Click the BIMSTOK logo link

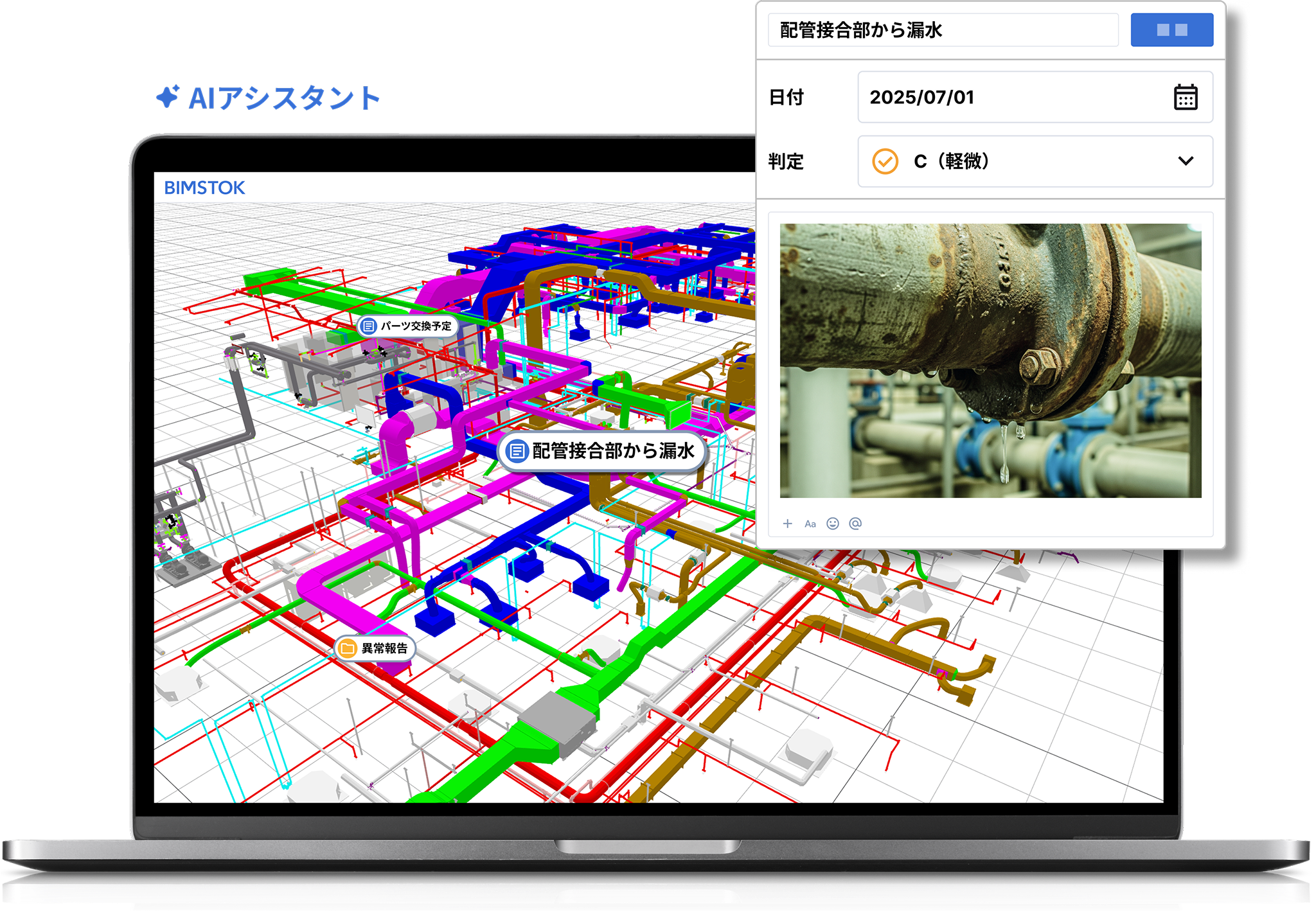(204, 188)
